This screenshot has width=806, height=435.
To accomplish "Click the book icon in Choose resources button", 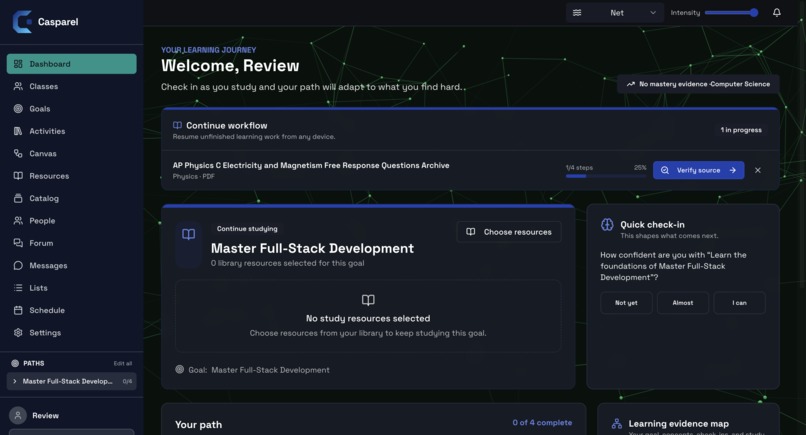I will [x=470, y=232].
